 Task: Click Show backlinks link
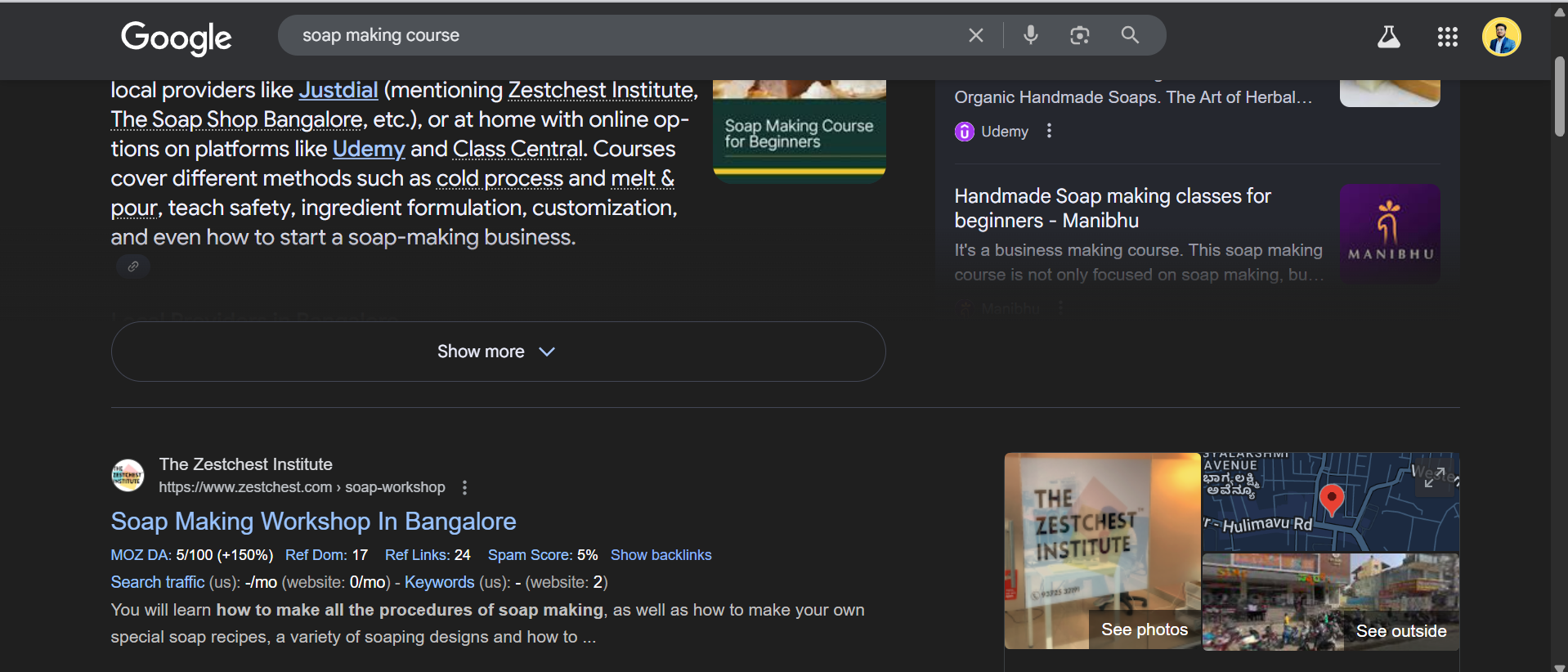click(x=661, y=555)
